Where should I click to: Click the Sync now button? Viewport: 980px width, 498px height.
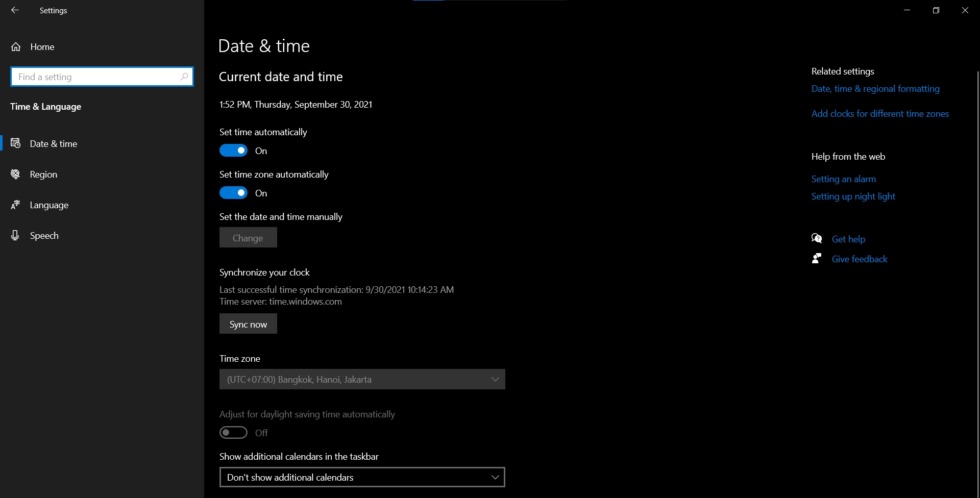tap(248, 324)
